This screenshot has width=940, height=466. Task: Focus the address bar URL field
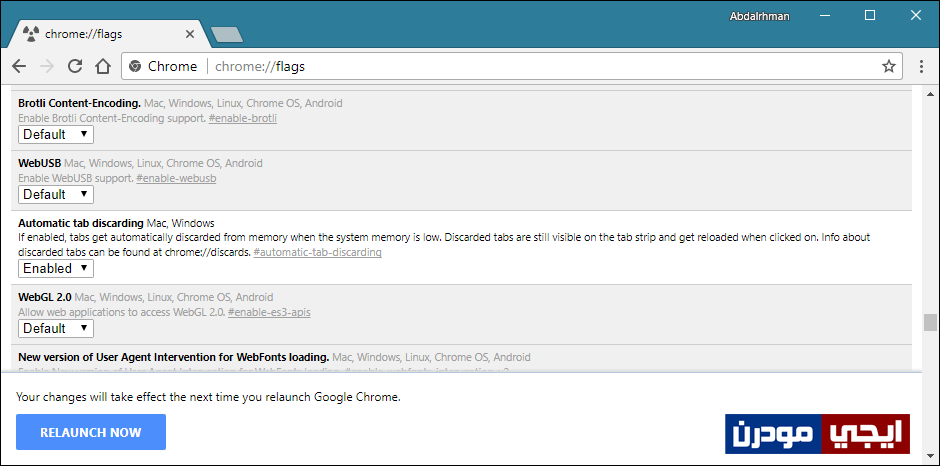[513, 66]
